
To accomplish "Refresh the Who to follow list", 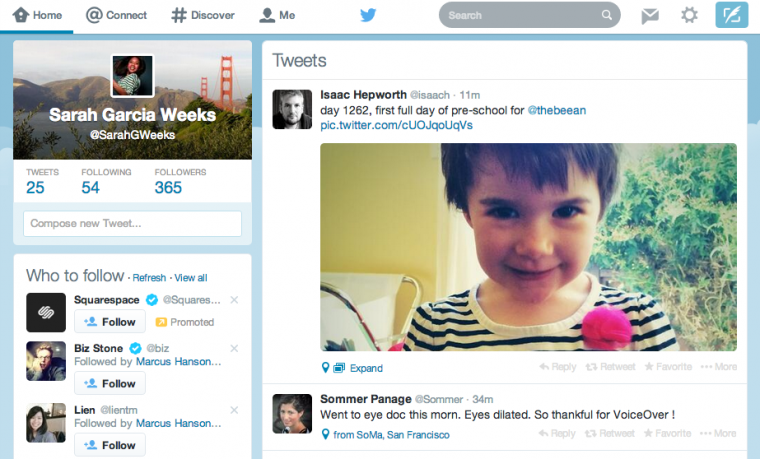I will [x=149, y=278].
